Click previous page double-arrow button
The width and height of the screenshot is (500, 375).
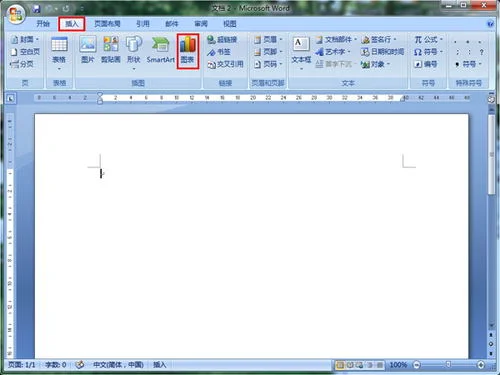pos(491,335)
